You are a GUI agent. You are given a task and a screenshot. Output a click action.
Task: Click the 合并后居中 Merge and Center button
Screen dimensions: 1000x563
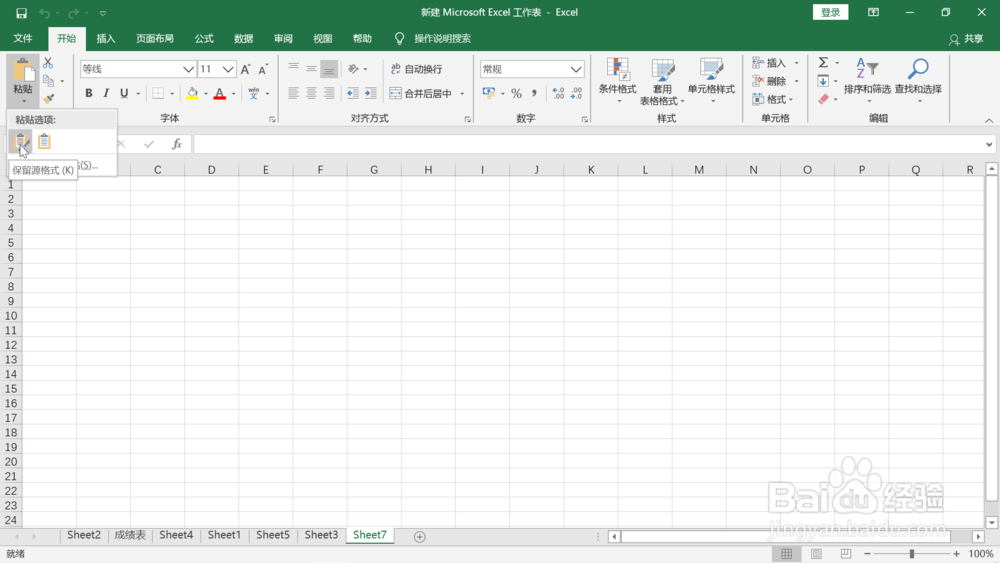(x=421, y=94)
